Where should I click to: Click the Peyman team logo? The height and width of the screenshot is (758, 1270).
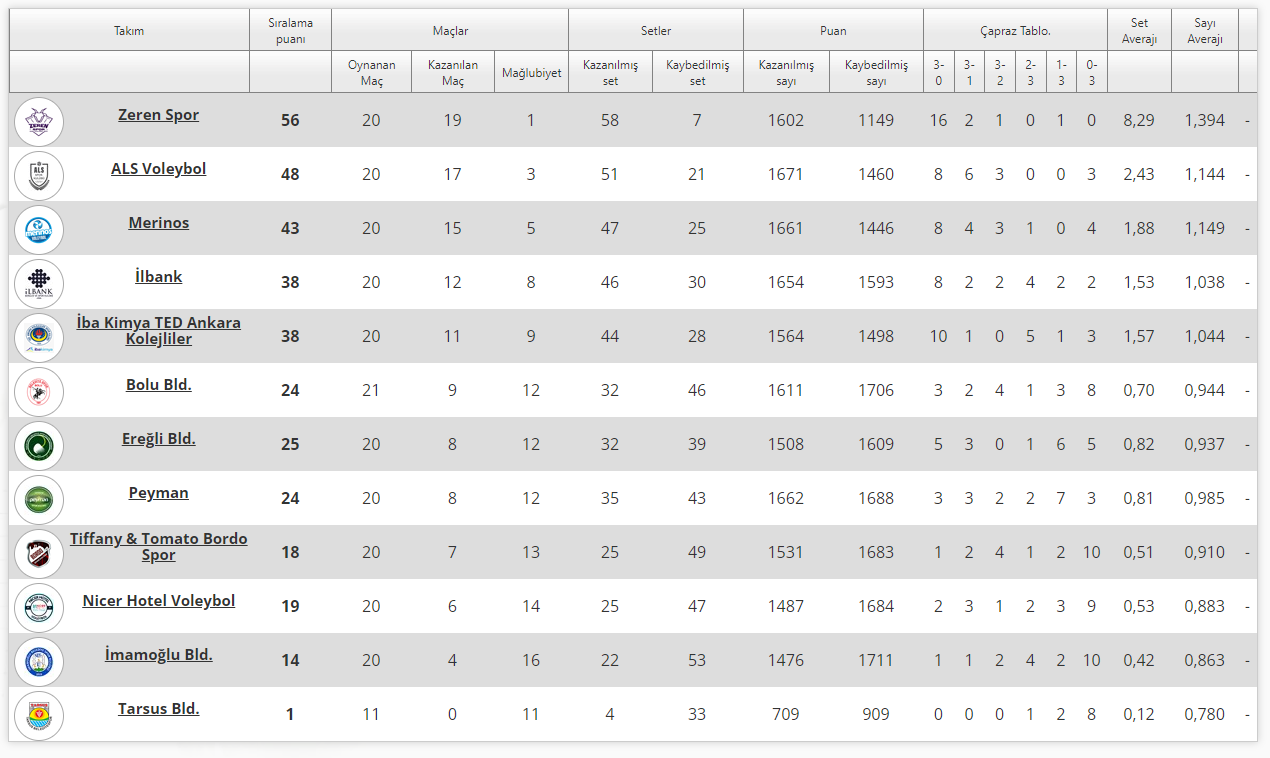pos(39,500)
